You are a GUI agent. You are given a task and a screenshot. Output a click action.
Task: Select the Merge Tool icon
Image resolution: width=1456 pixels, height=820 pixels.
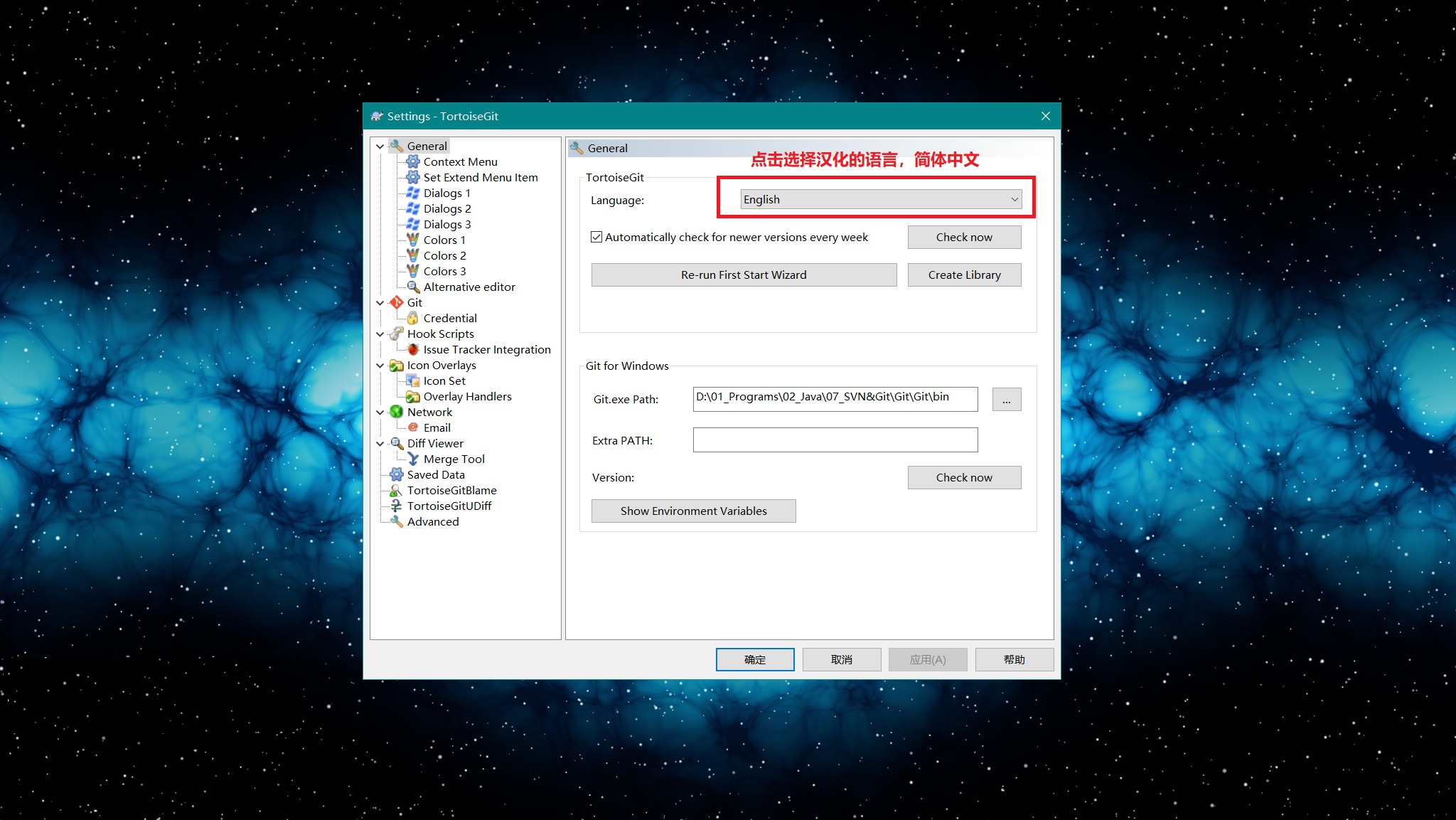pos(412,459)
